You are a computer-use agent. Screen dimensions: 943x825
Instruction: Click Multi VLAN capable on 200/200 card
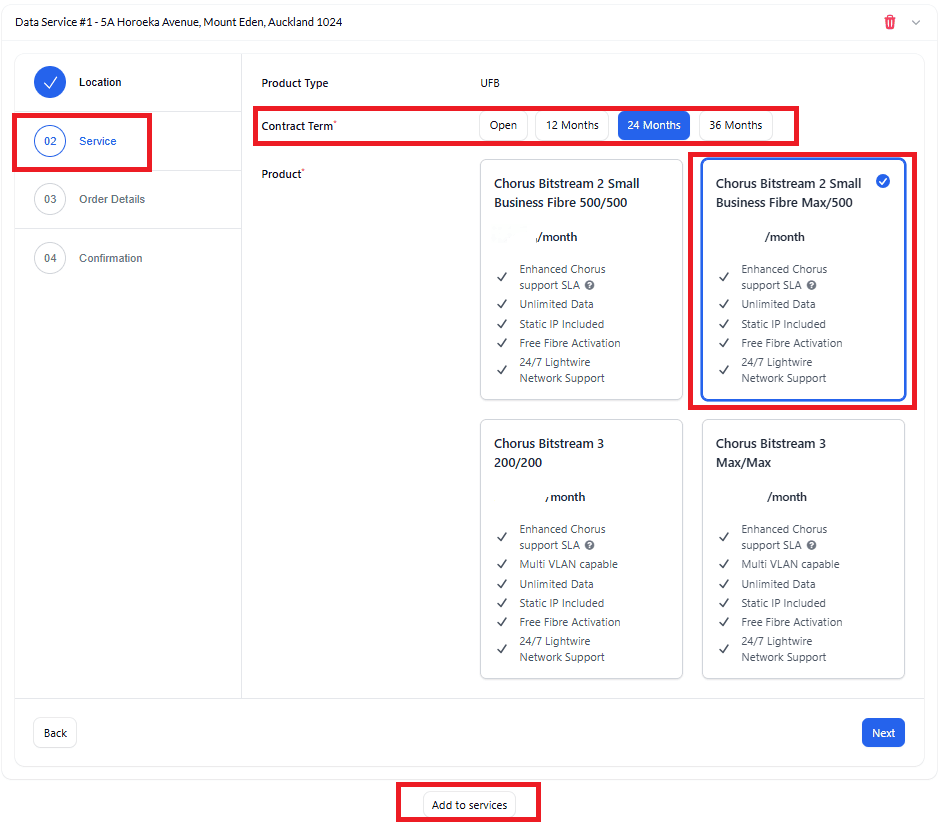[x=568, y=564]
